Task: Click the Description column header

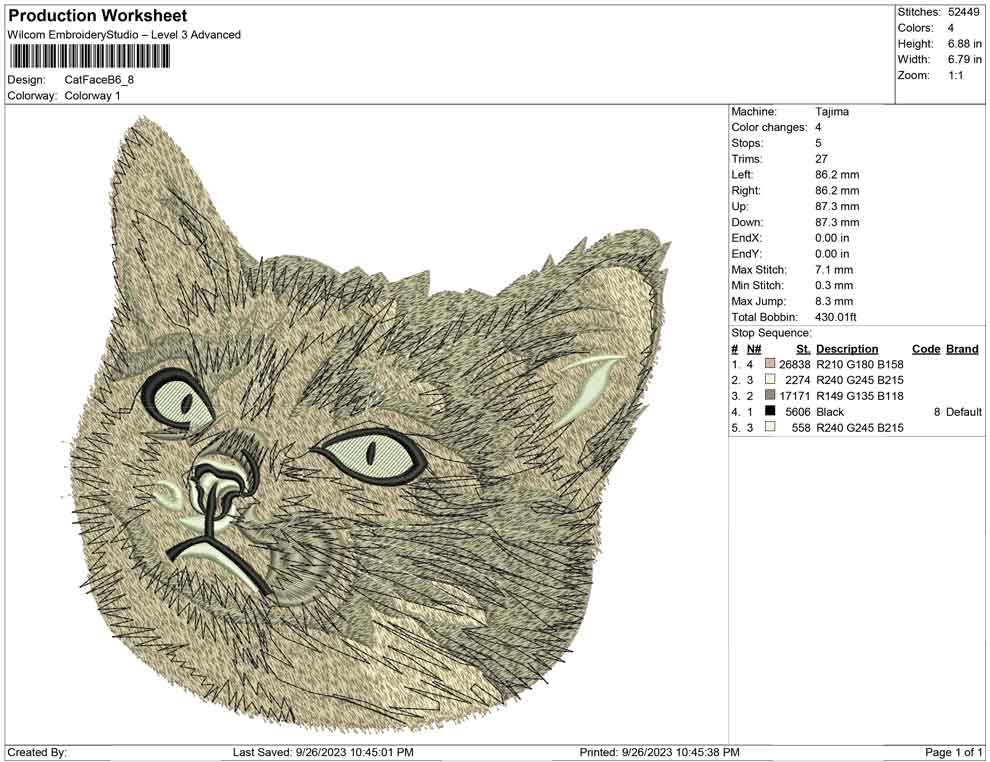Action: click(x=847, y=348)
